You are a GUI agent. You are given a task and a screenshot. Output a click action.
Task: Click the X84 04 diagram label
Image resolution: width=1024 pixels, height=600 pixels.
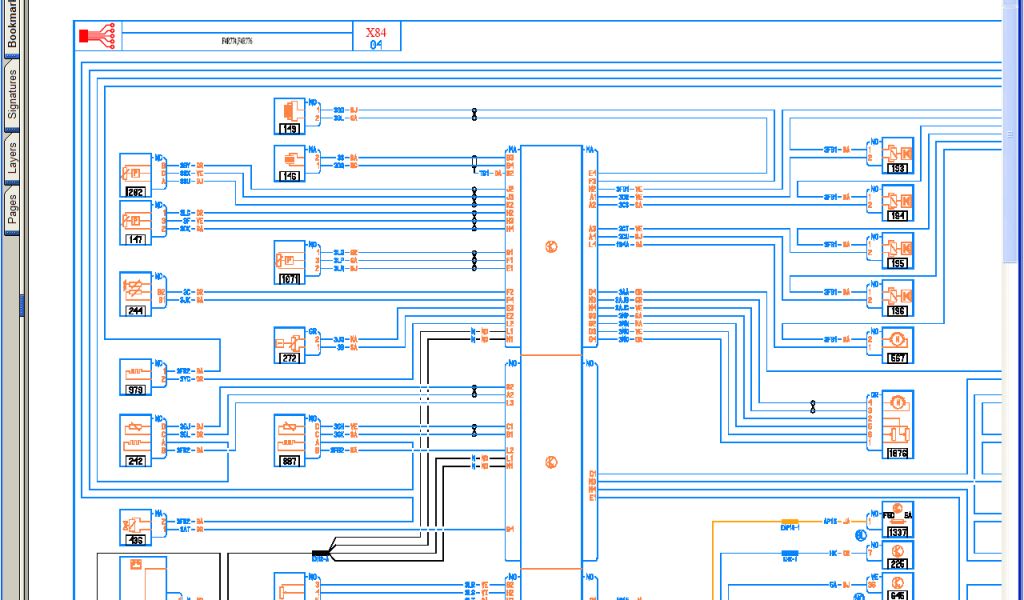(376, 38)
